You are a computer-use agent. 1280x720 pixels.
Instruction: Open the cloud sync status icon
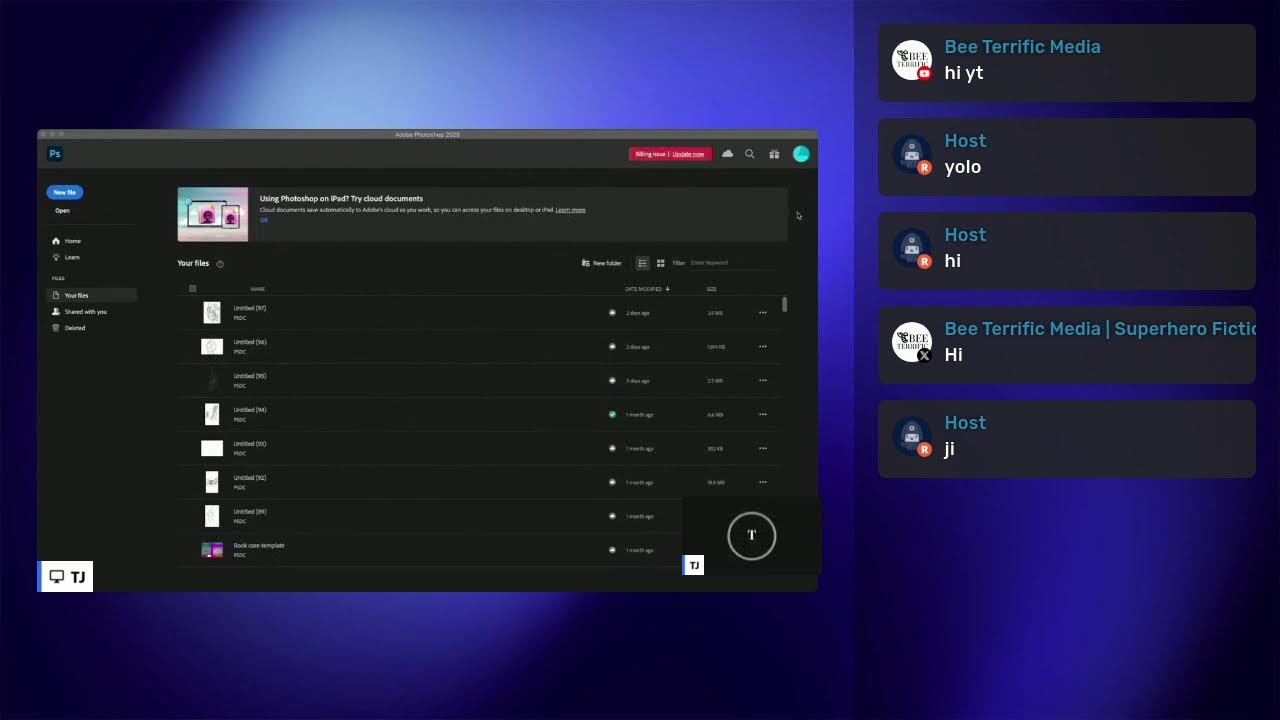[727, 154]
